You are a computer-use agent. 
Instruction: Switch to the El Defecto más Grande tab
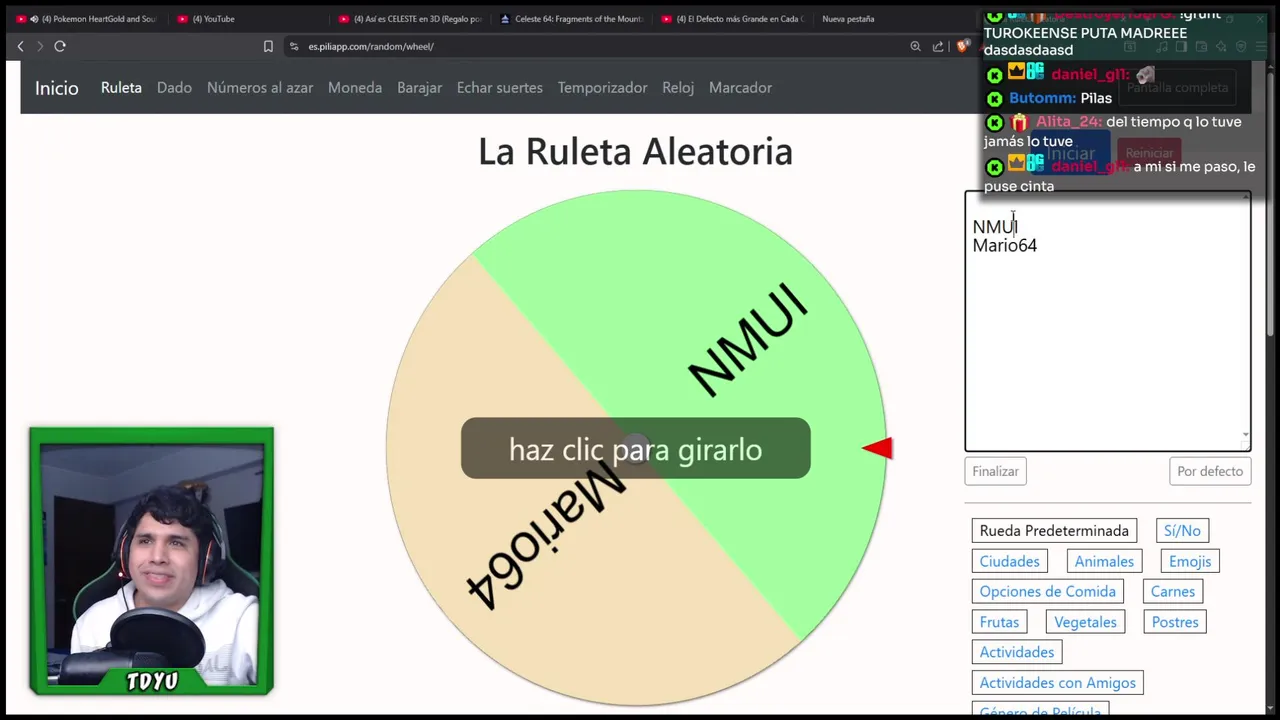732,18
